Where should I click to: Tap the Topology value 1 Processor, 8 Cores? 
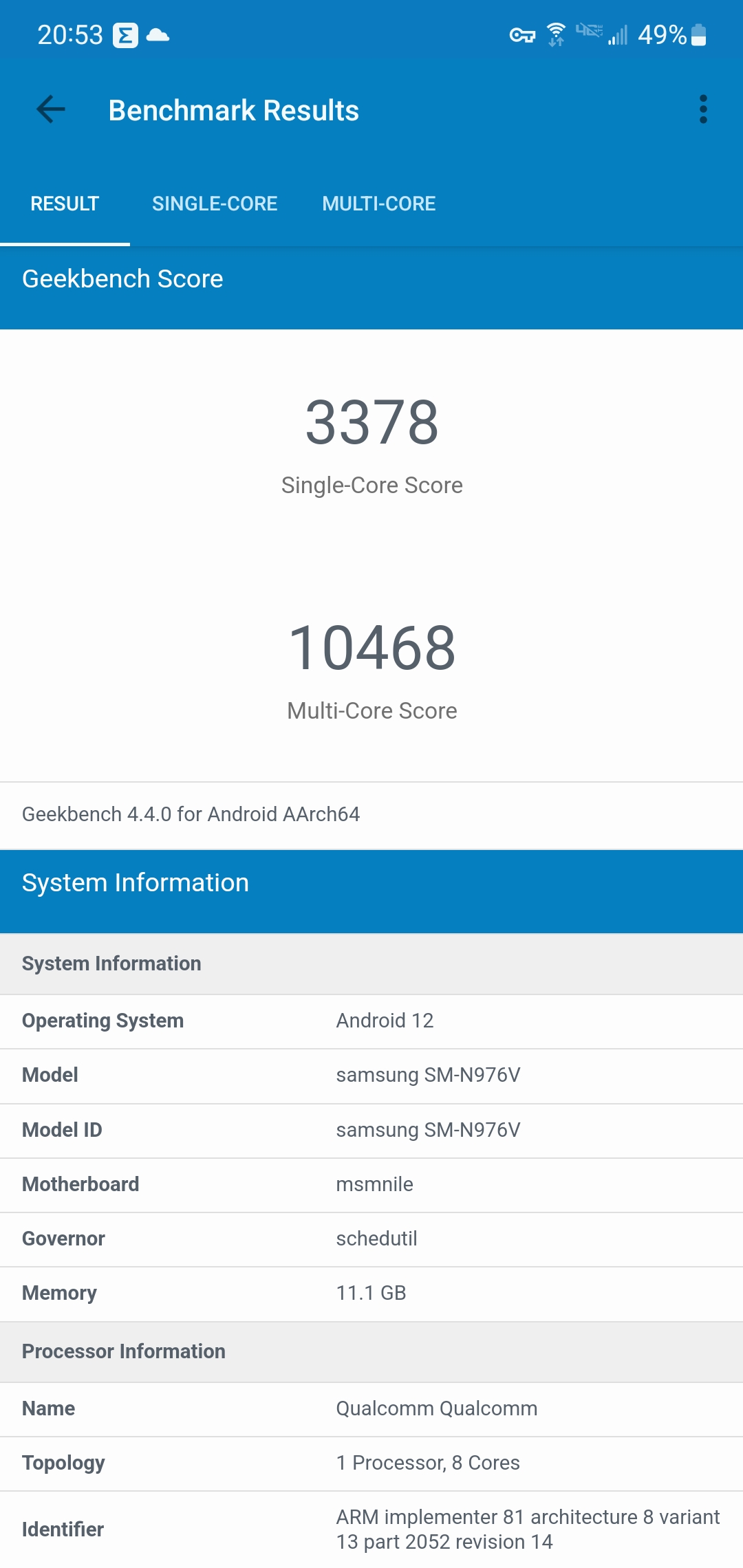point(428,1463)
